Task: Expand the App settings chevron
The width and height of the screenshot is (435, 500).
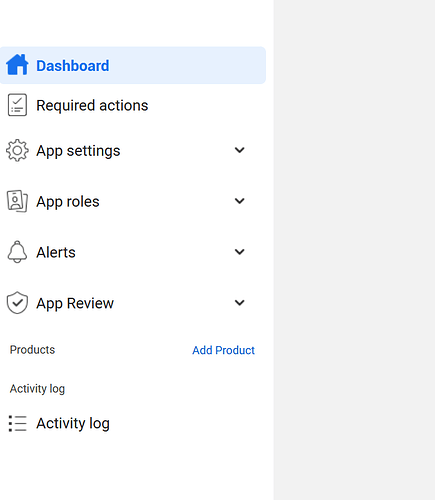Action: (239, 150)
